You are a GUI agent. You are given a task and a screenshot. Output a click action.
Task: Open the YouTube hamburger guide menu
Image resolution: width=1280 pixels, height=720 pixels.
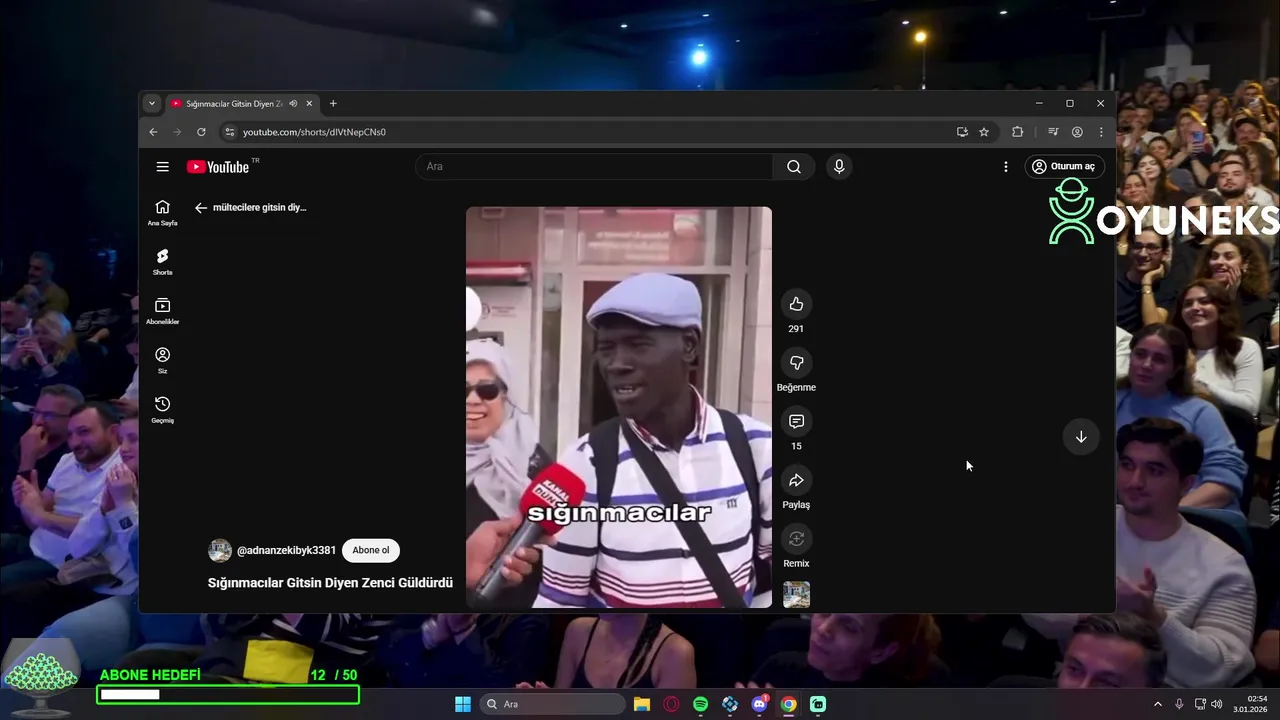pyautogui.click(x=162, y=167)
